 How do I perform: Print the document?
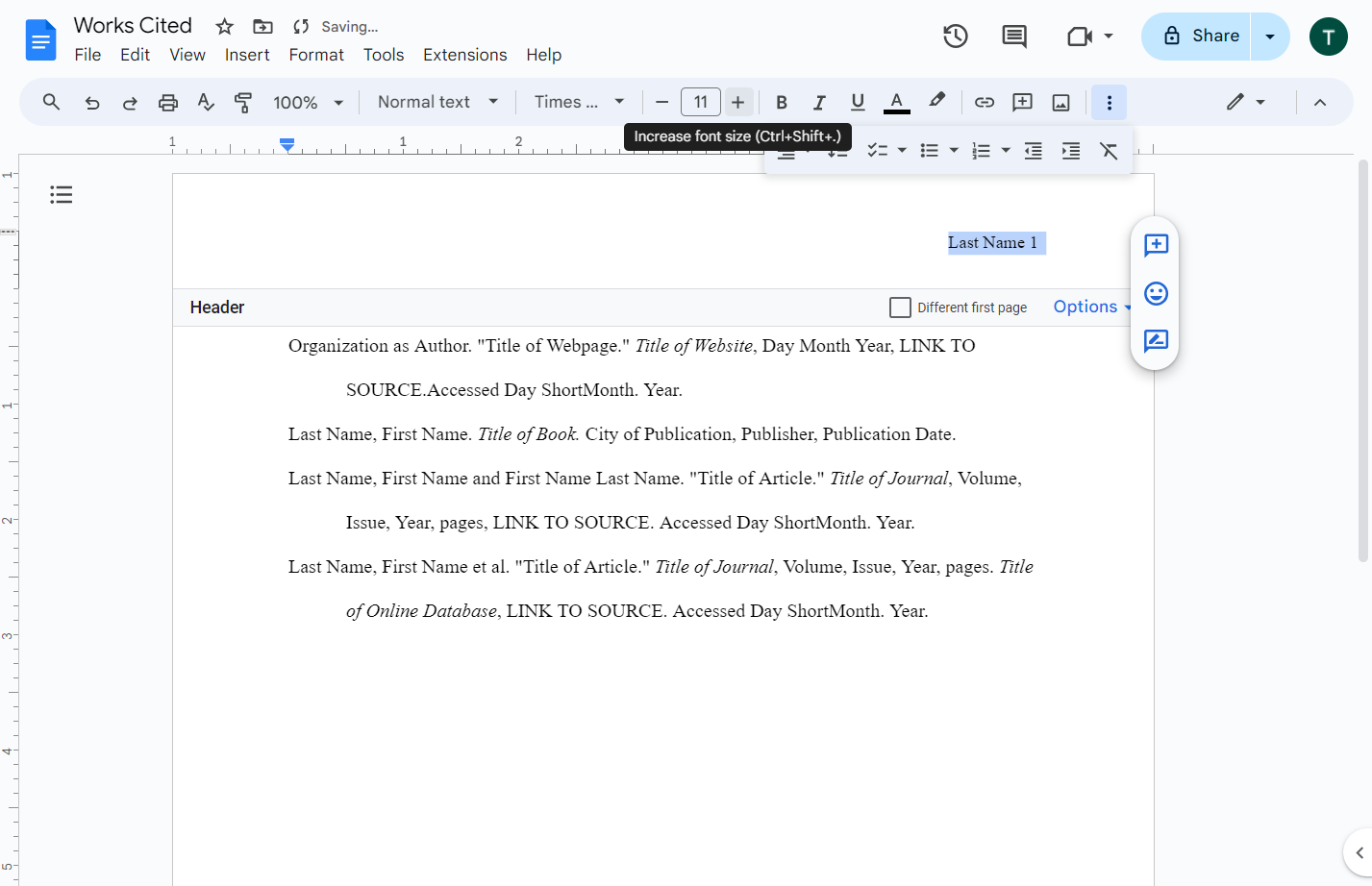tap(168, 102)
